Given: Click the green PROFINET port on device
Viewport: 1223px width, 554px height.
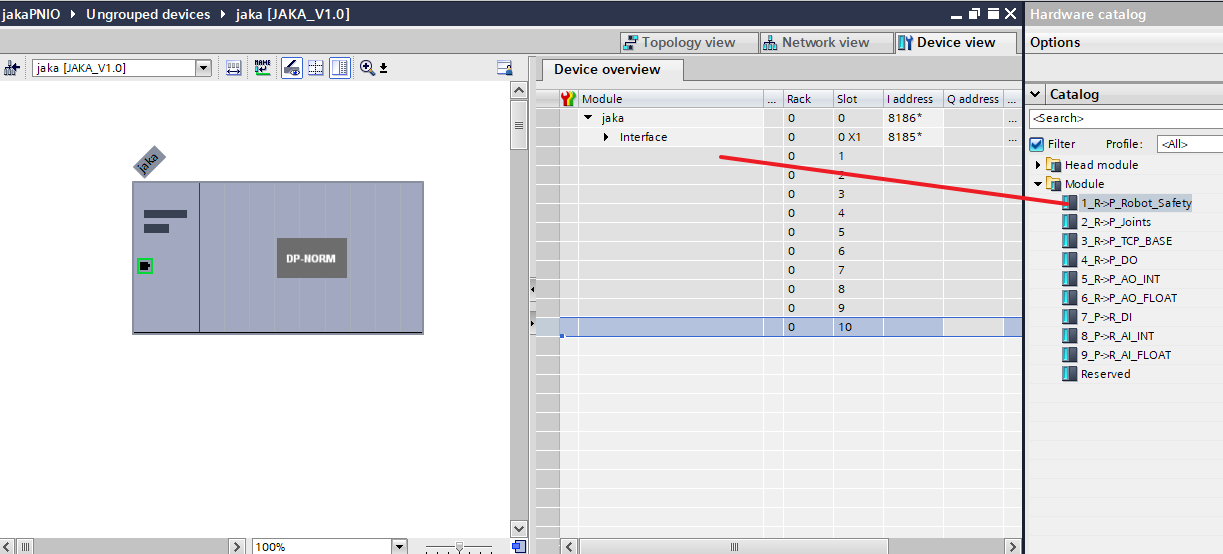Looking at the screenshot, I should tap(145, 265).
